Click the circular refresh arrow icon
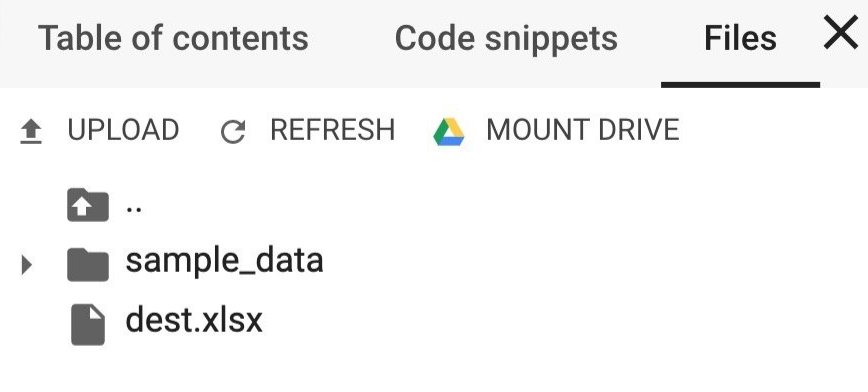This screenshot has height=392, width=868. point(232,132)
